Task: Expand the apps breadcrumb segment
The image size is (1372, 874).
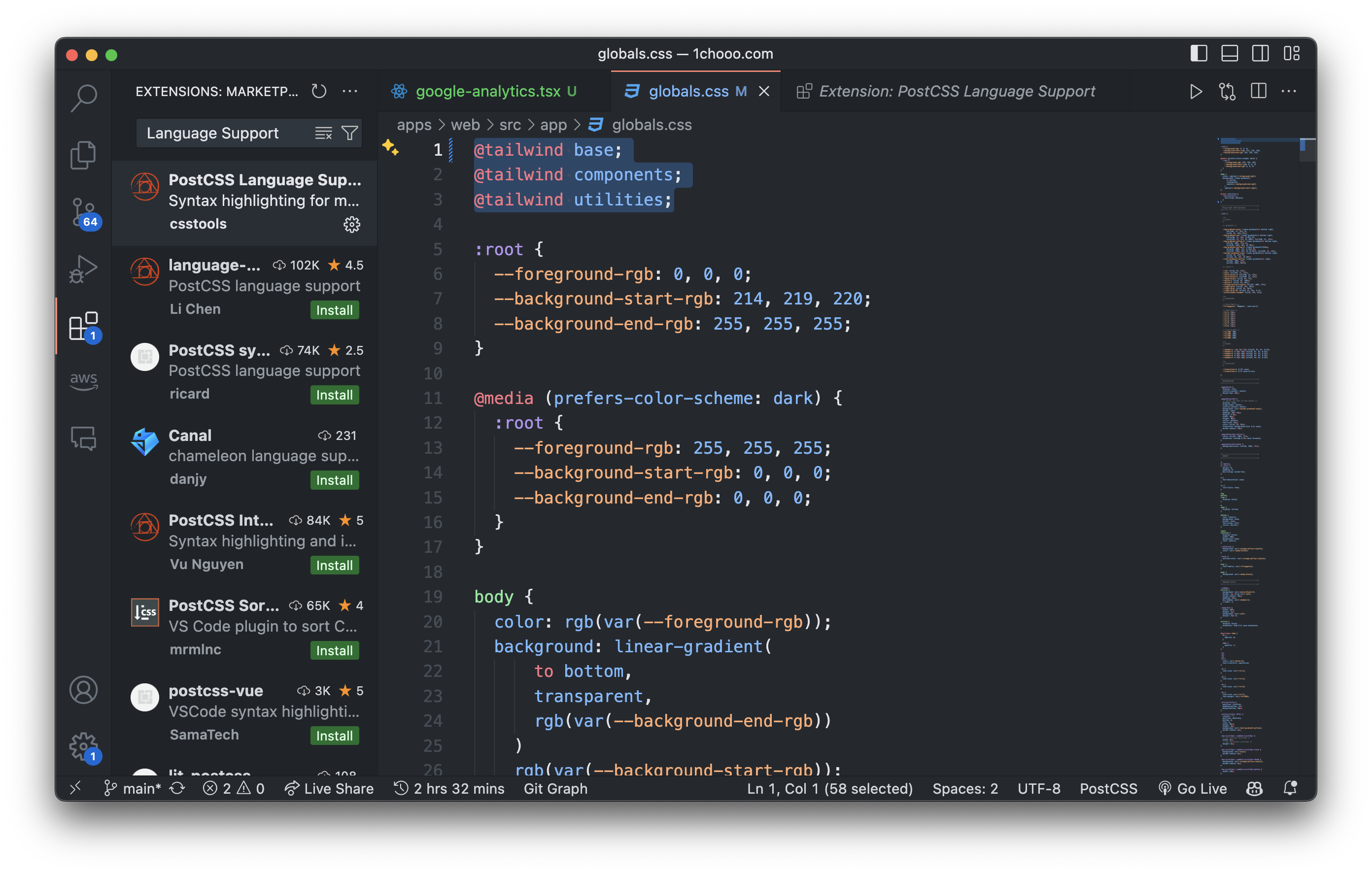Action: point(414,123)
